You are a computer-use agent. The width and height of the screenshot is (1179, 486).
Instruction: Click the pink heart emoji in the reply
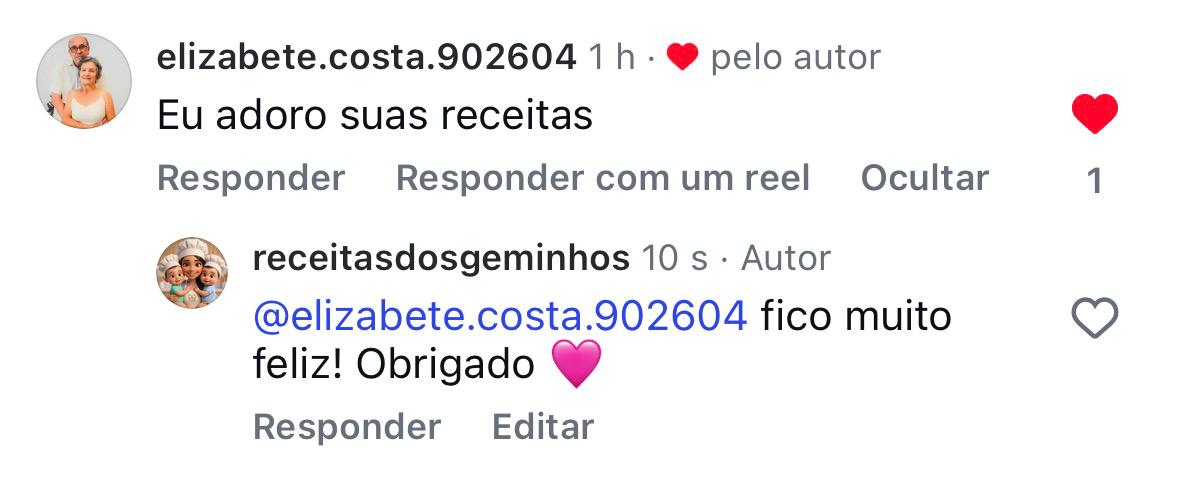(576, 364)
